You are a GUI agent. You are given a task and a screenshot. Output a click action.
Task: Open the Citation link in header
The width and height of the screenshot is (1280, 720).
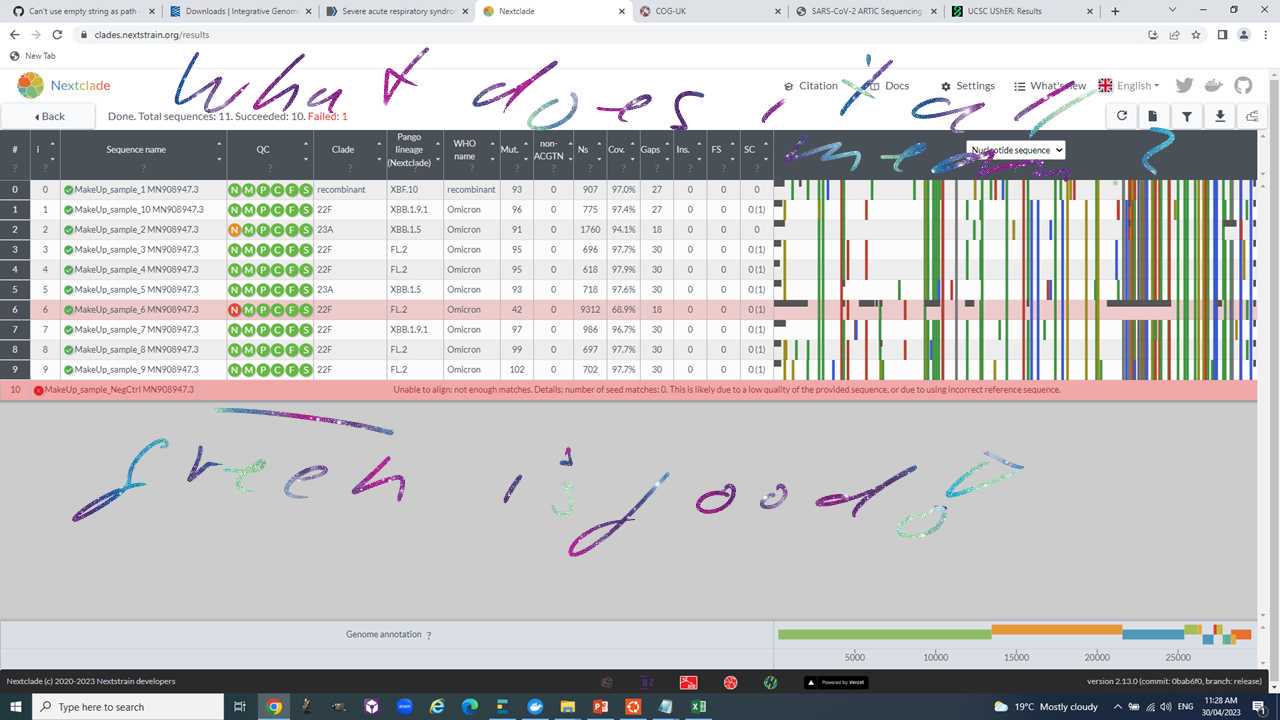[x=810, y=86]
